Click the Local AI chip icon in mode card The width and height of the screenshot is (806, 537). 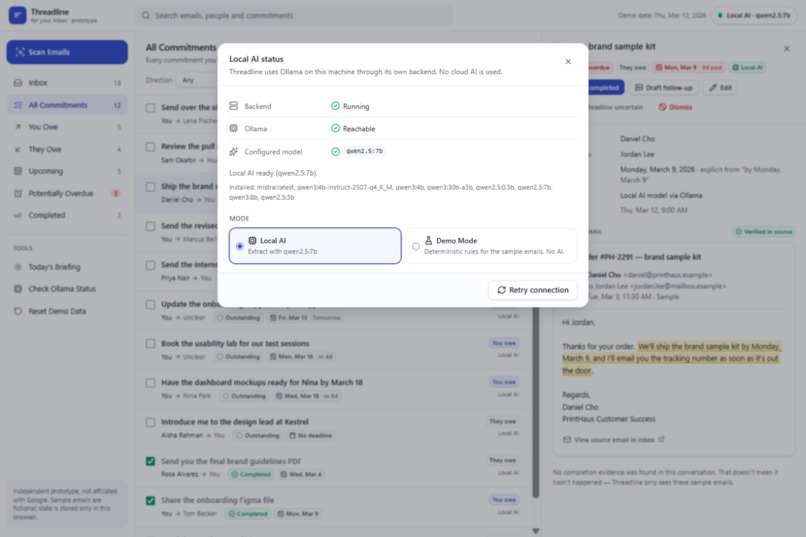click(x=252, y=240)
